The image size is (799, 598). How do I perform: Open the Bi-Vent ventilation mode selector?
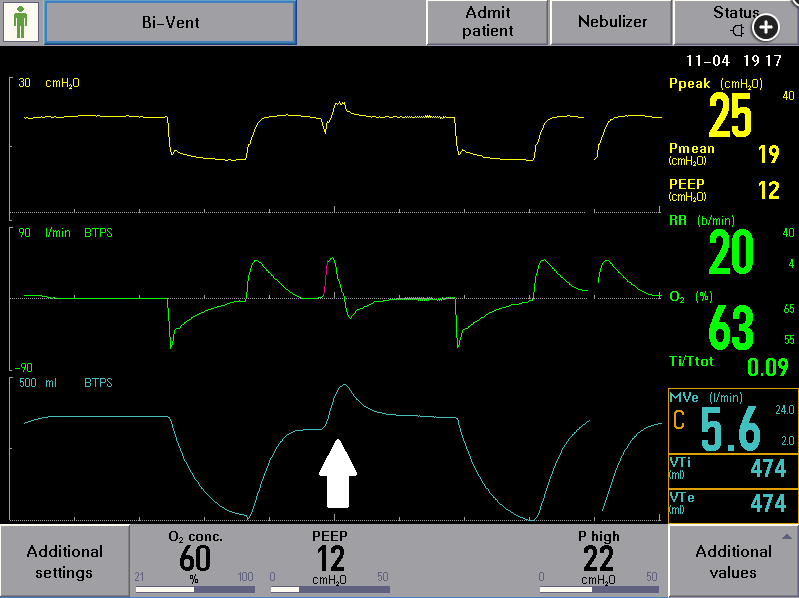tap(170, 22)
